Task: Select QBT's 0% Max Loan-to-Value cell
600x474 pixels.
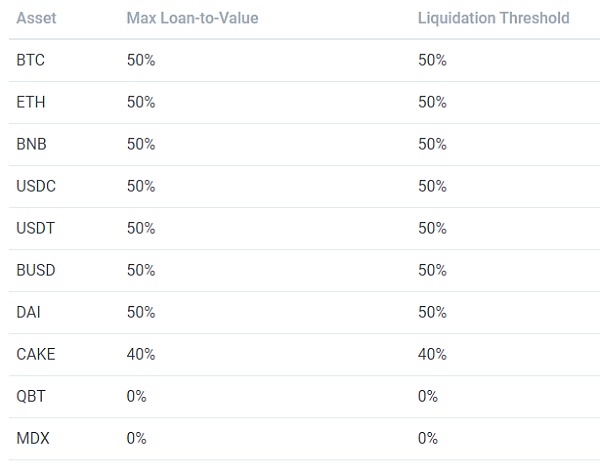Action: point(137,396)
